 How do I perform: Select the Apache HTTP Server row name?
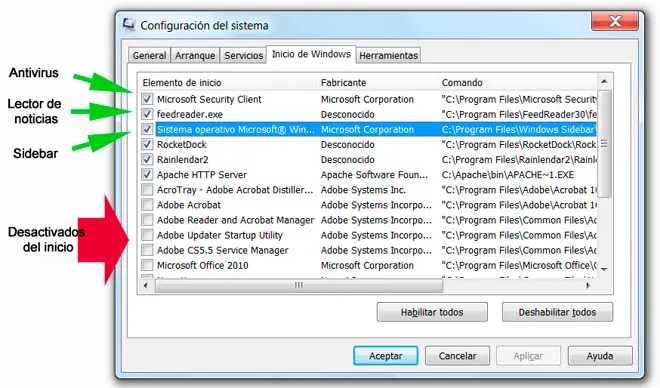pos(202,175)
